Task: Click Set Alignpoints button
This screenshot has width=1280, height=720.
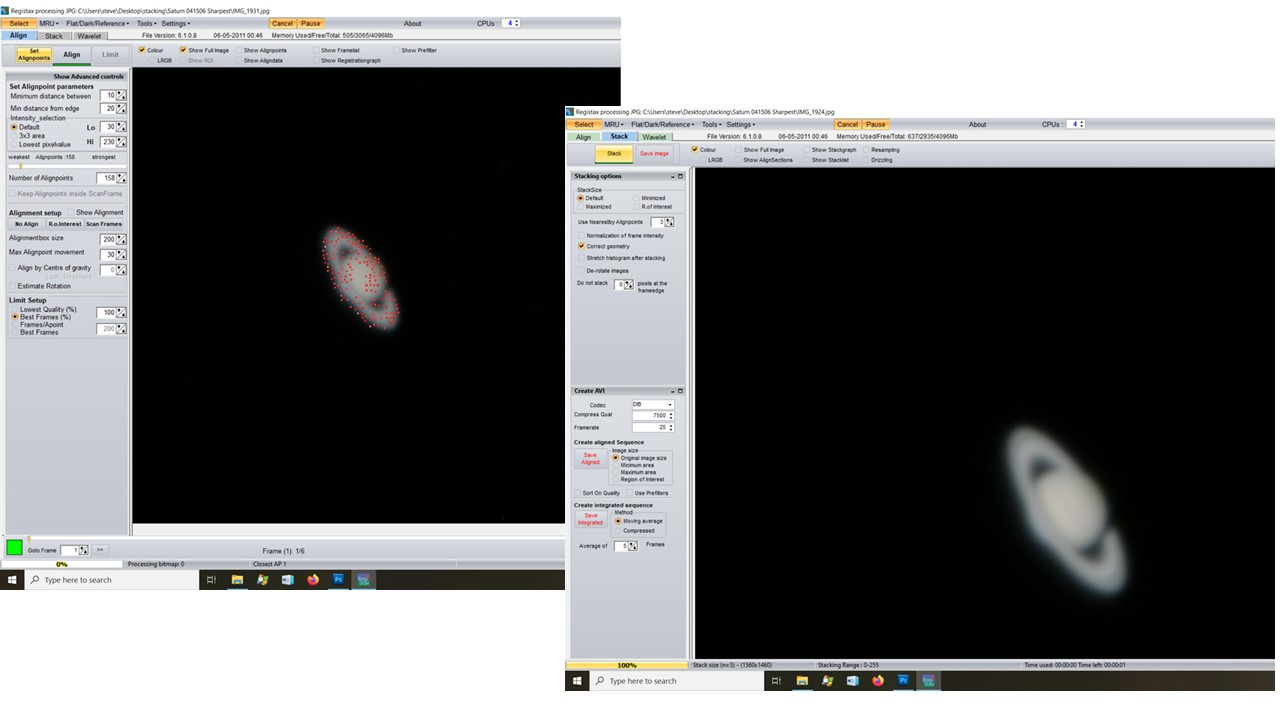Action: pos(34,55)
